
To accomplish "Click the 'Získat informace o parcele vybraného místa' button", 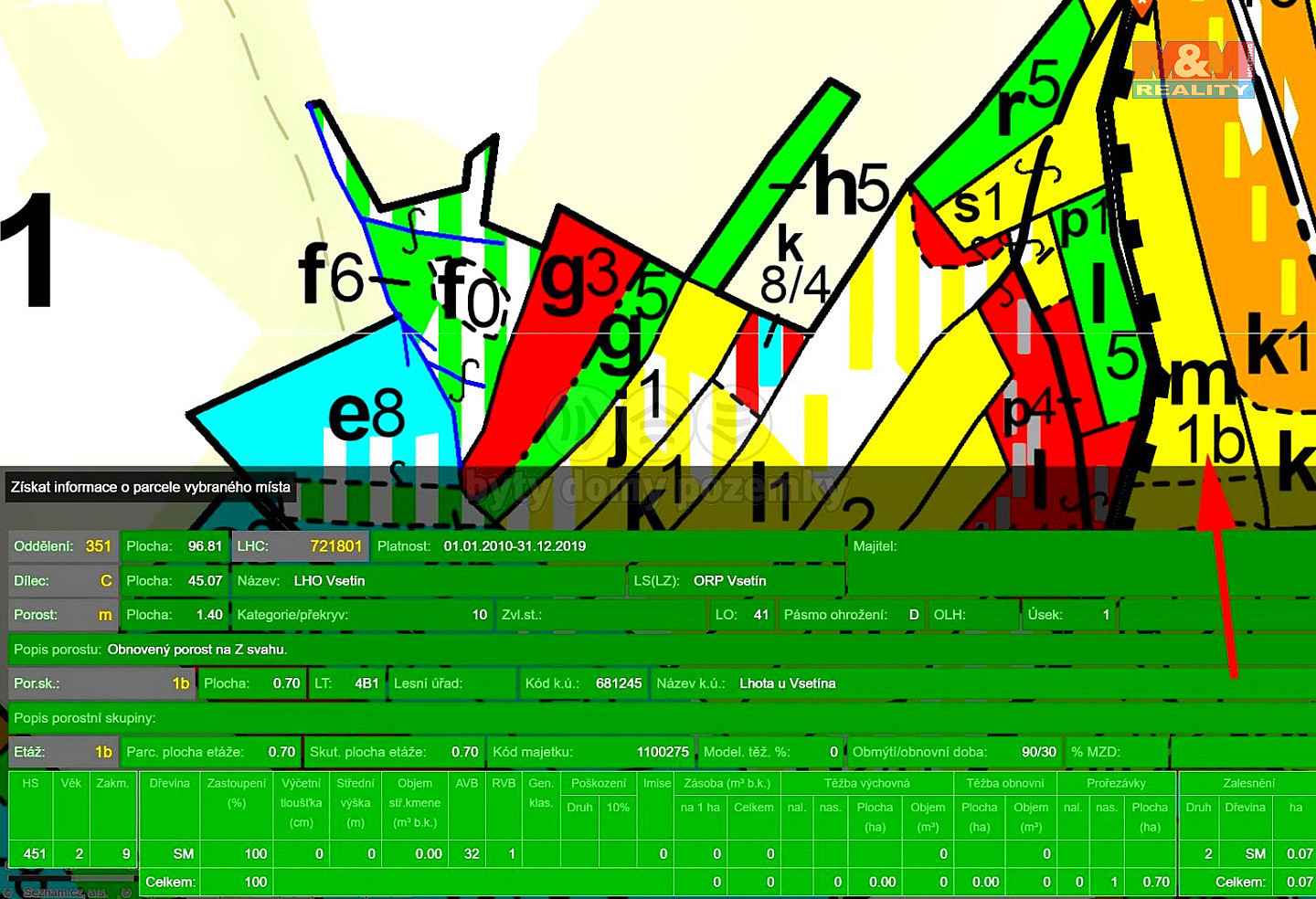I will click(151, 487).
